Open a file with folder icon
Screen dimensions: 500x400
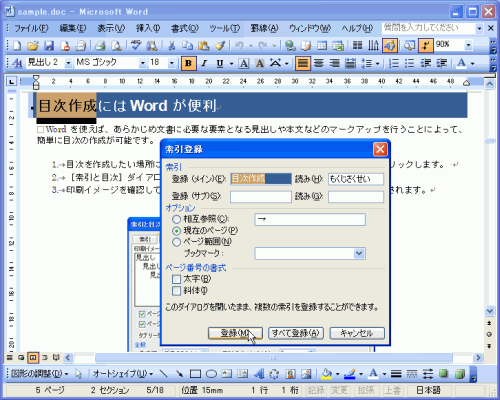point(33,45)
